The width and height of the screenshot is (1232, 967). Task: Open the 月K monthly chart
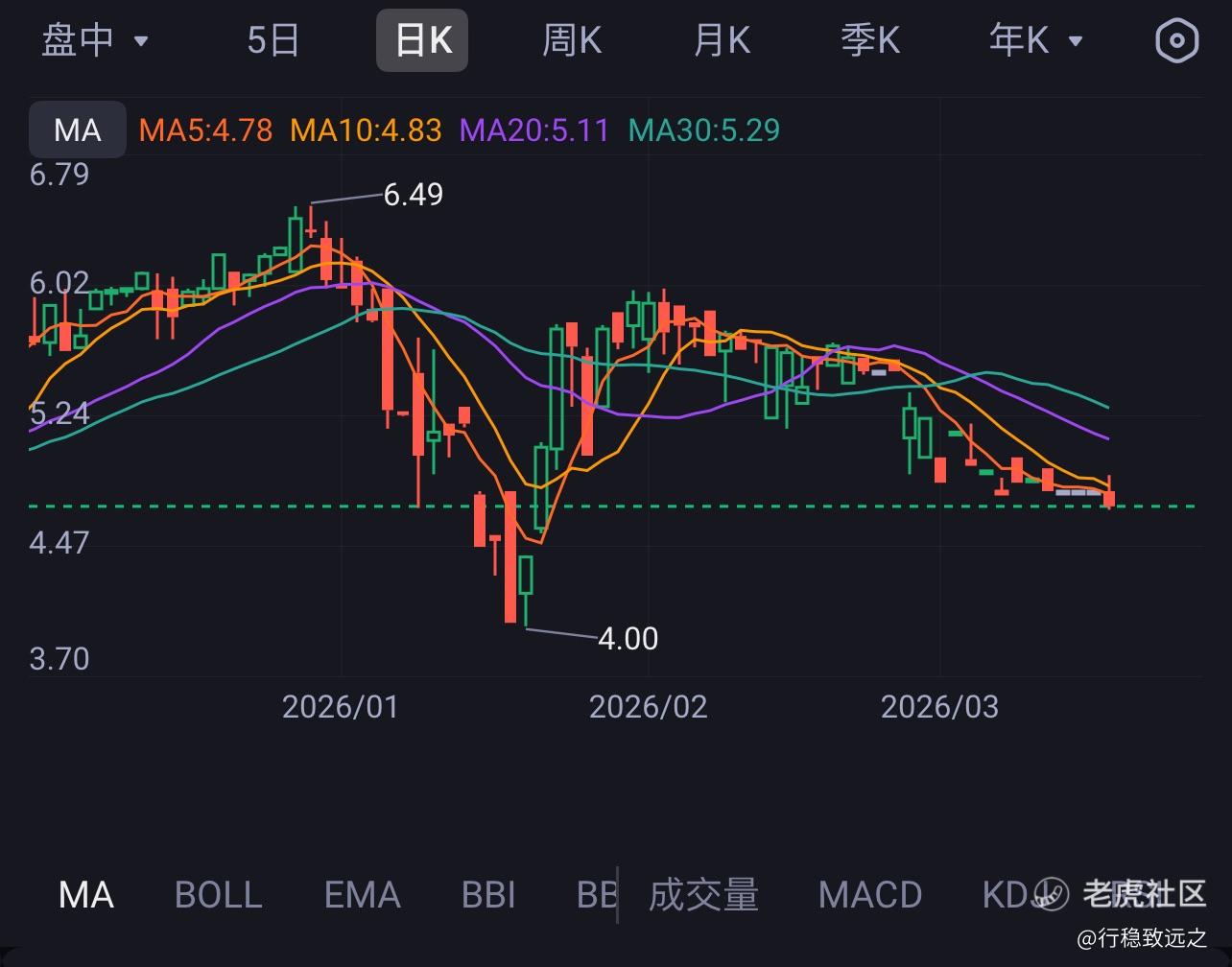tap(722, 40)
